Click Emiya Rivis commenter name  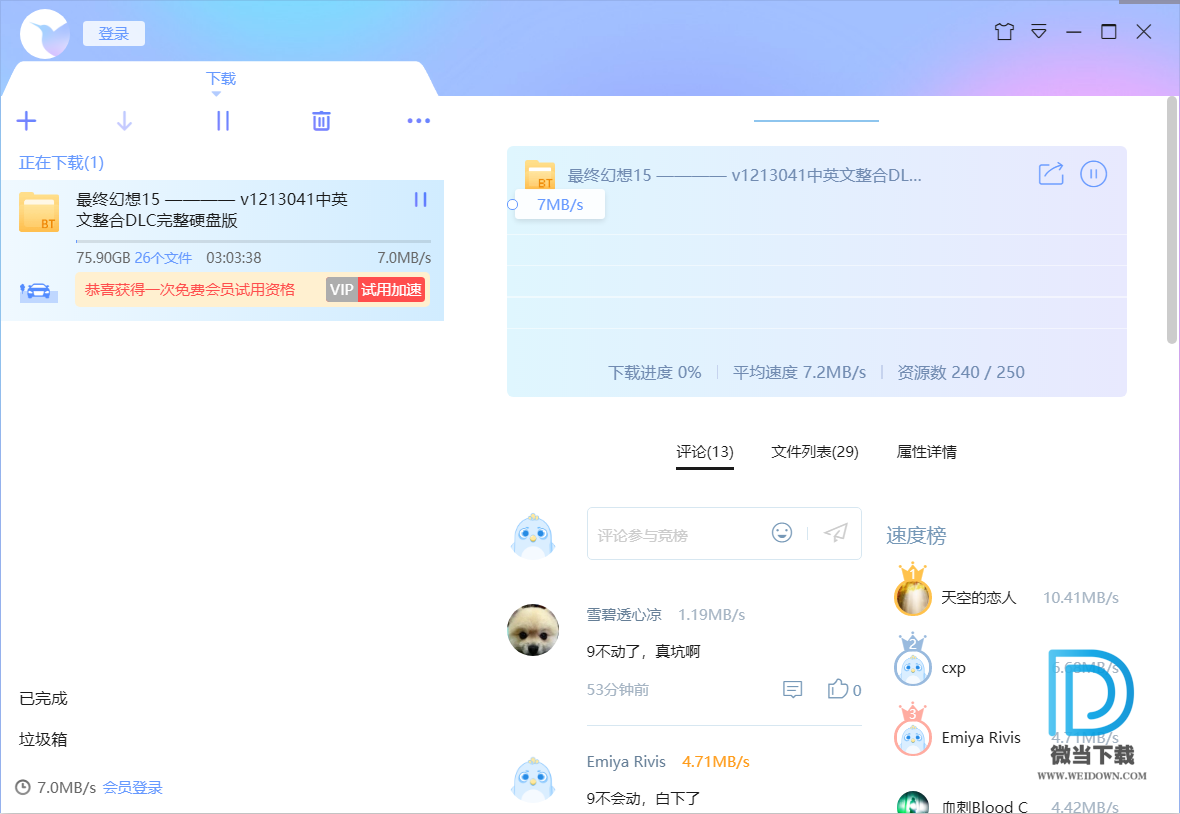point(626,761)
